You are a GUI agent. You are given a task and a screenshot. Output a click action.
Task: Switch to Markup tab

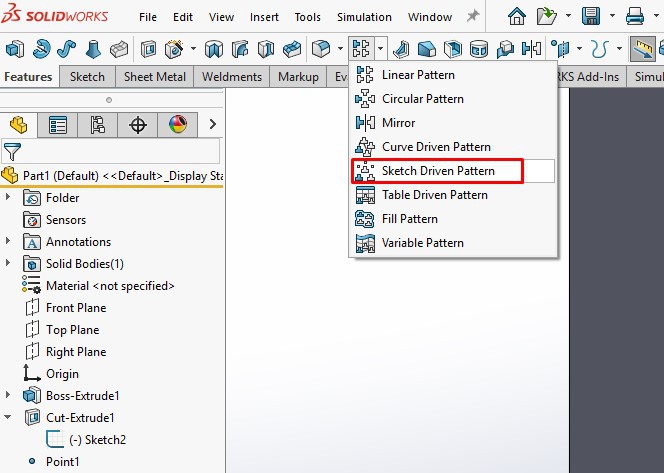click(298, 77)
